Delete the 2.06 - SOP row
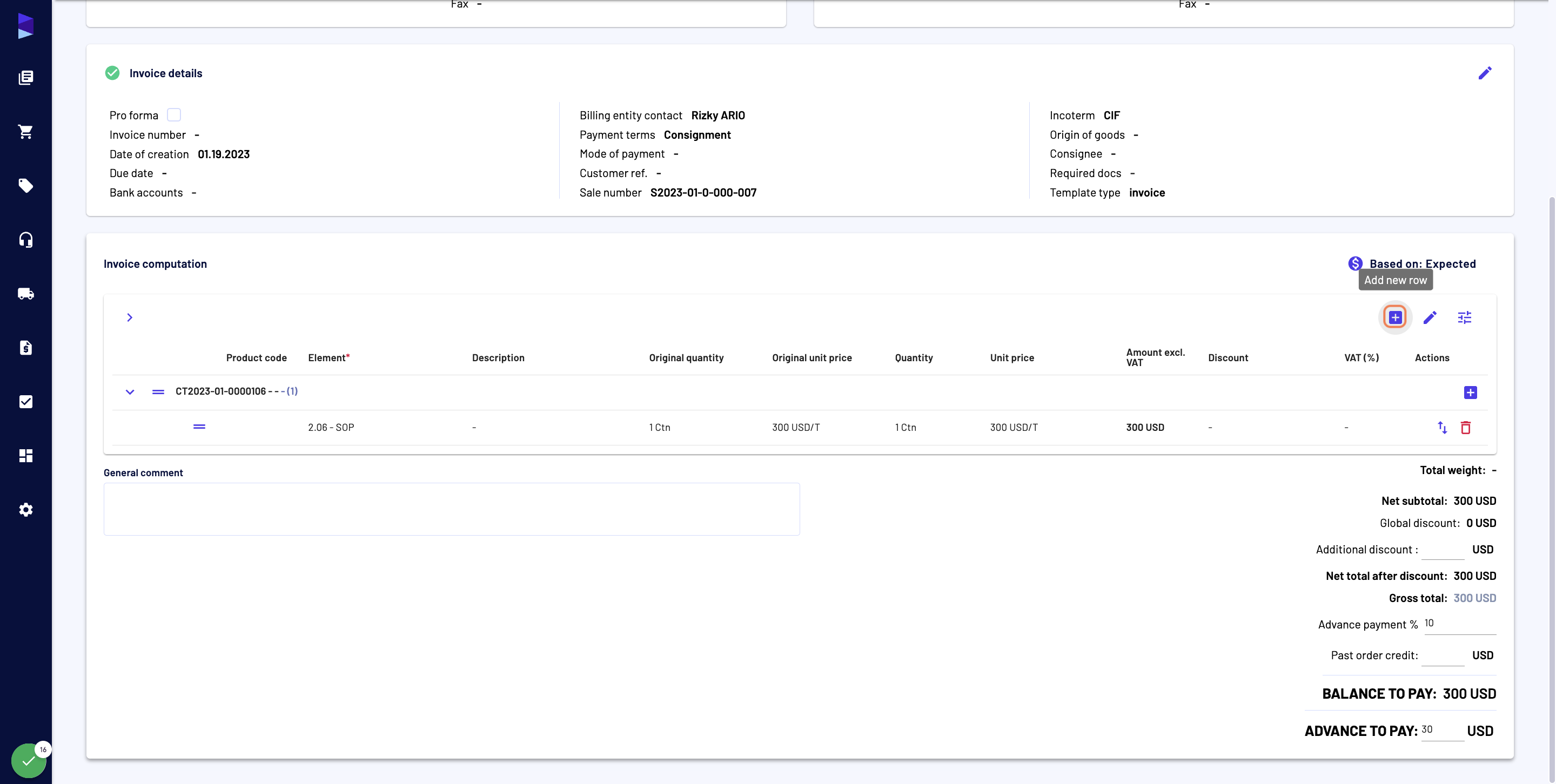Screen dimensions: 1556x784 tap(1466, 427)
